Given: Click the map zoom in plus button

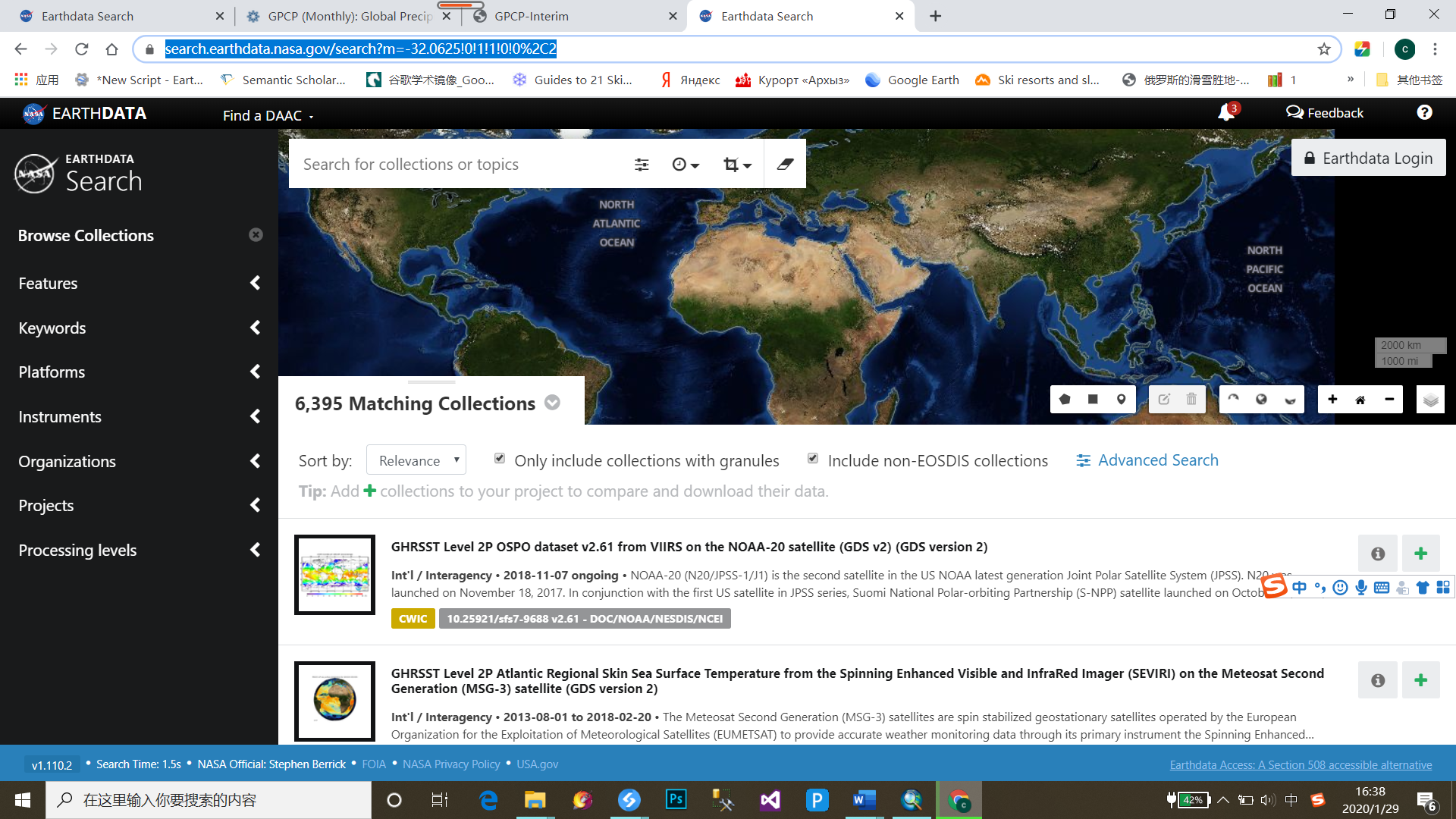Looking at the screenshot, I should tap(1332, 400).
